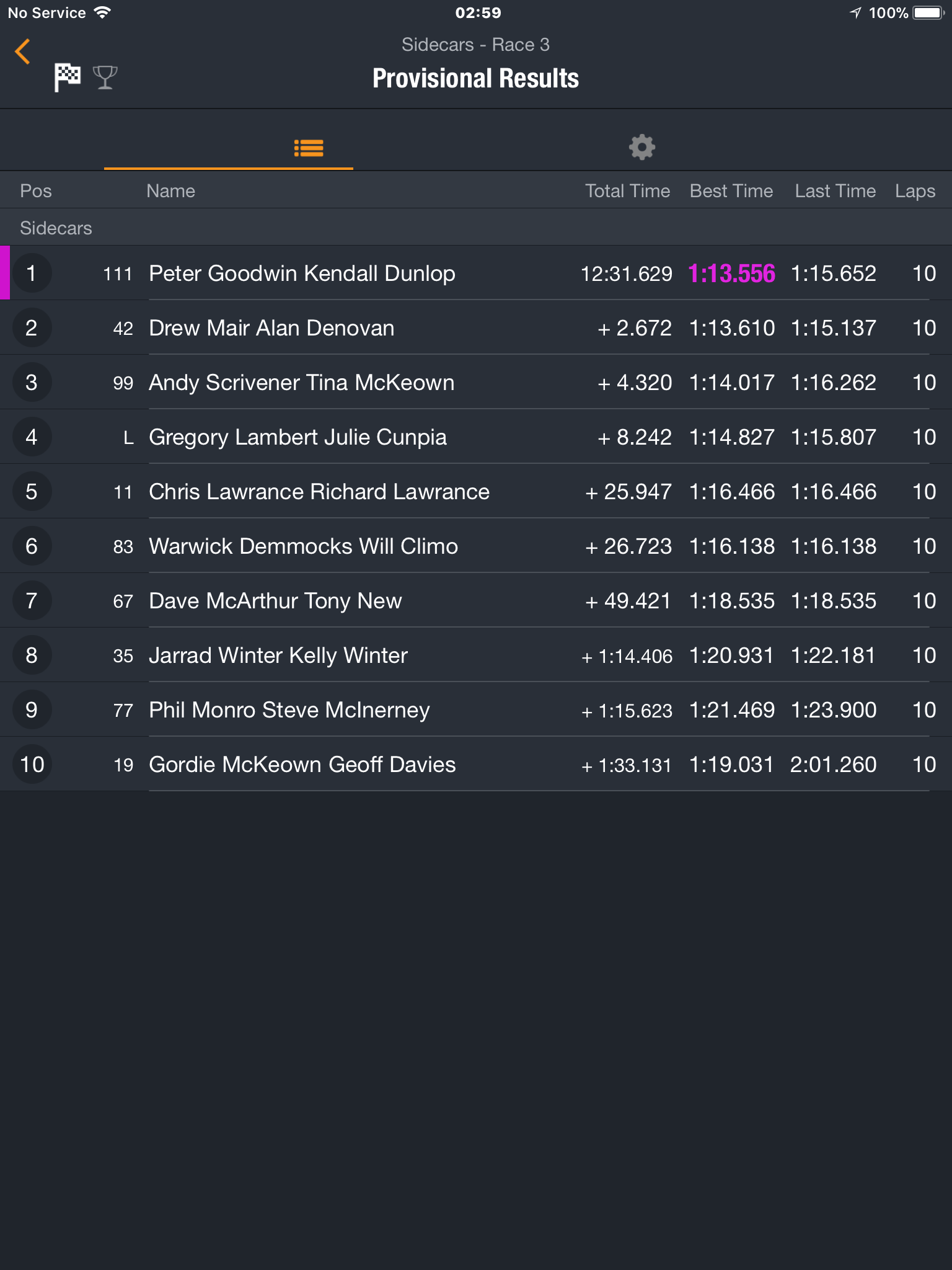Open the trophy standings icon
This screenshot has height=1270, width=952.
click(105, 78)
